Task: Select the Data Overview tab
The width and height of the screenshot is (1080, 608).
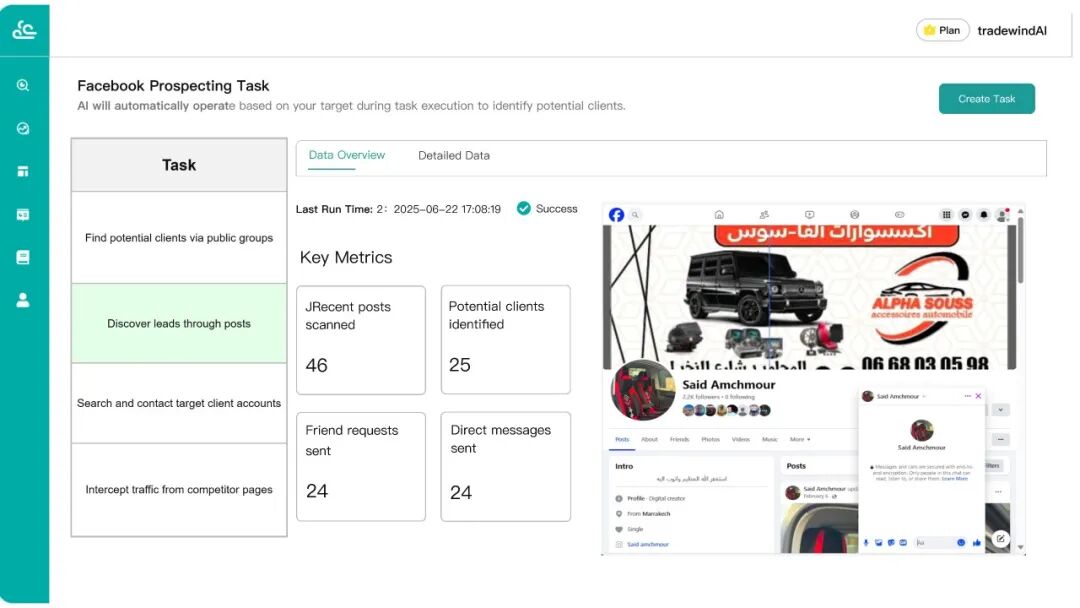Action: (x=346, y=155)
